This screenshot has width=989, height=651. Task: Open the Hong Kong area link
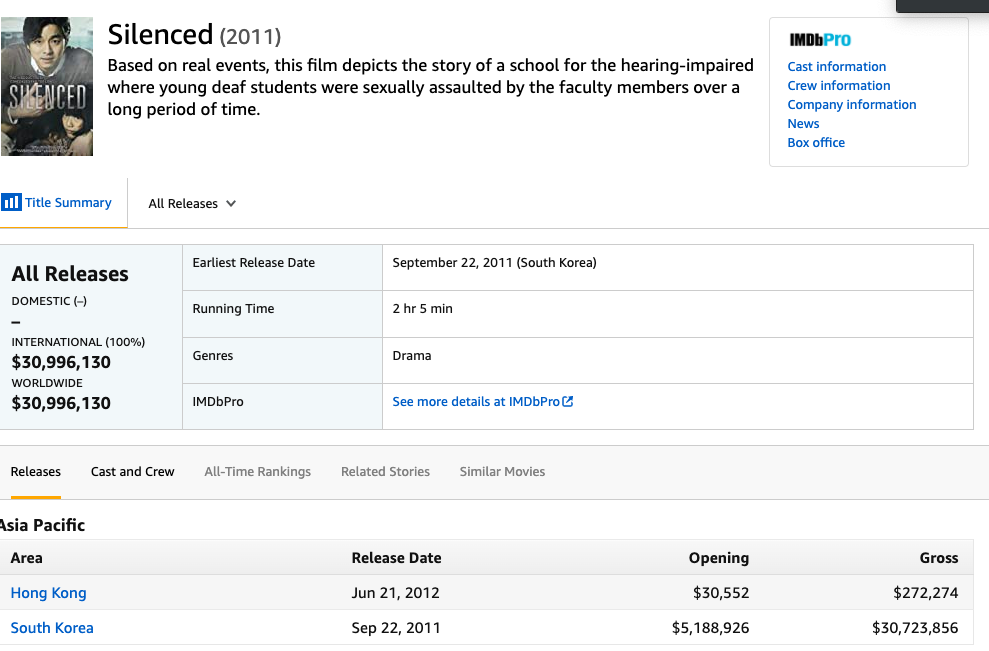(48, 593)
